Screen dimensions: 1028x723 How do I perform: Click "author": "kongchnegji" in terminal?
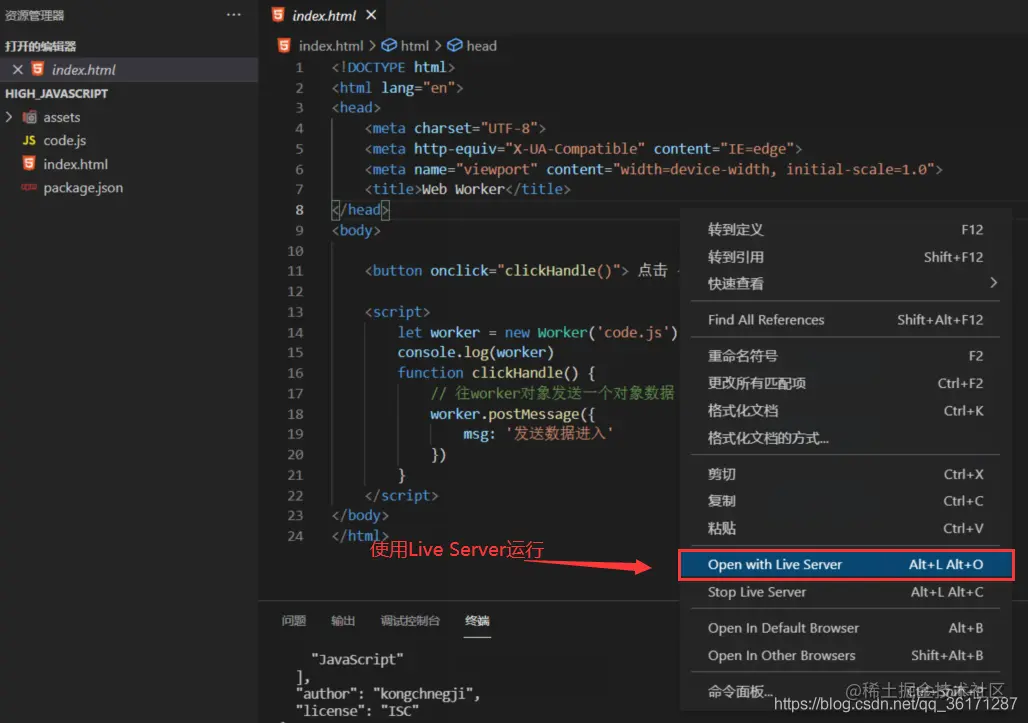(387, 694)
